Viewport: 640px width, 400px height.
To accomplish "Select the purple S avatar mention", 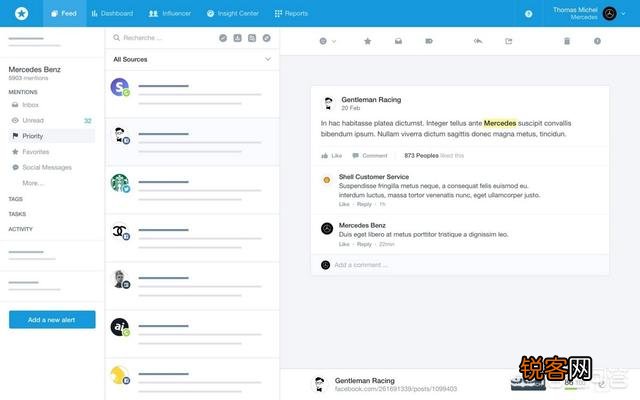I will tap(120, 87).
